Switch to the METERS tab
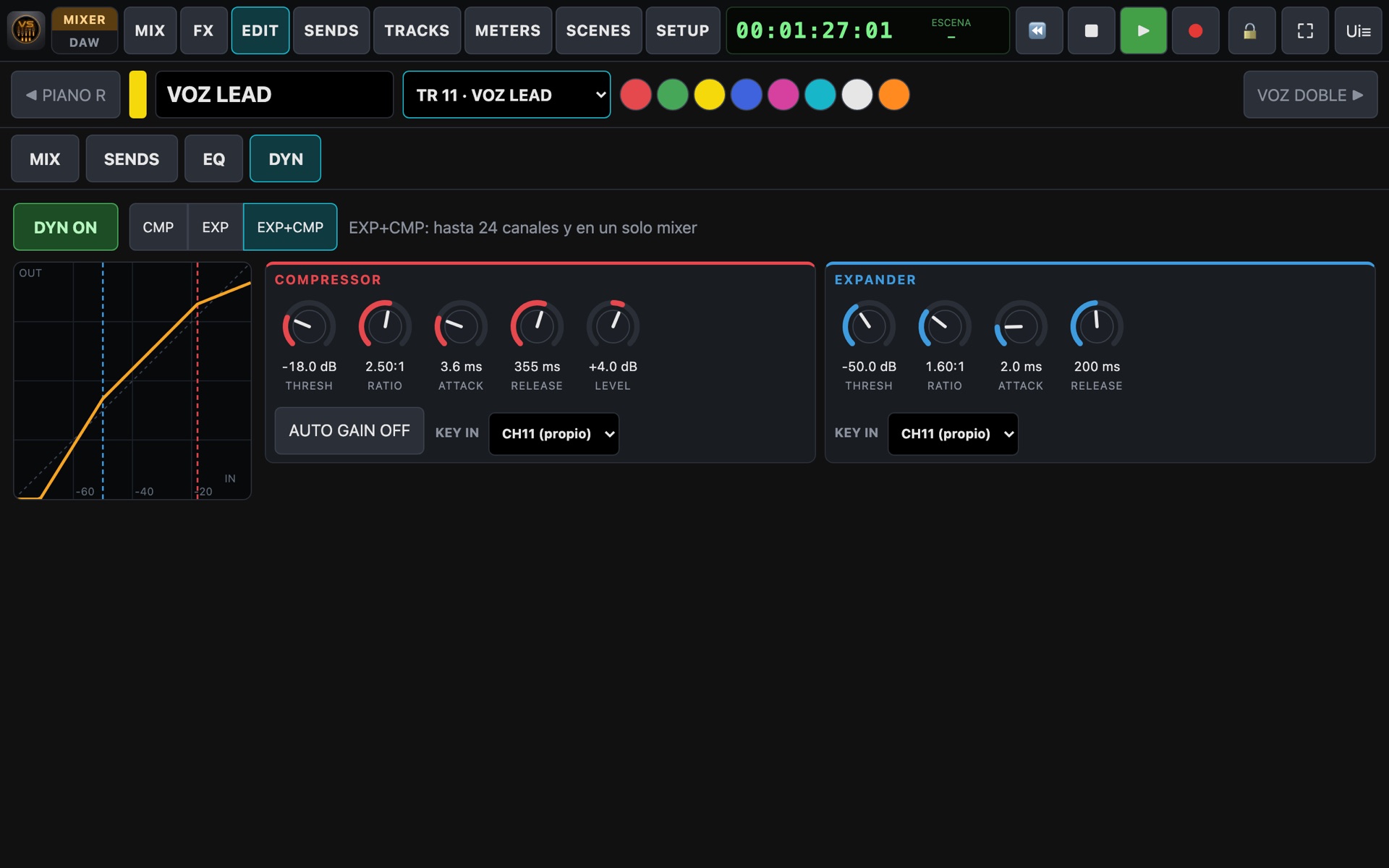The height and width of the screenshot is (868, 1389). click(508, 30)
